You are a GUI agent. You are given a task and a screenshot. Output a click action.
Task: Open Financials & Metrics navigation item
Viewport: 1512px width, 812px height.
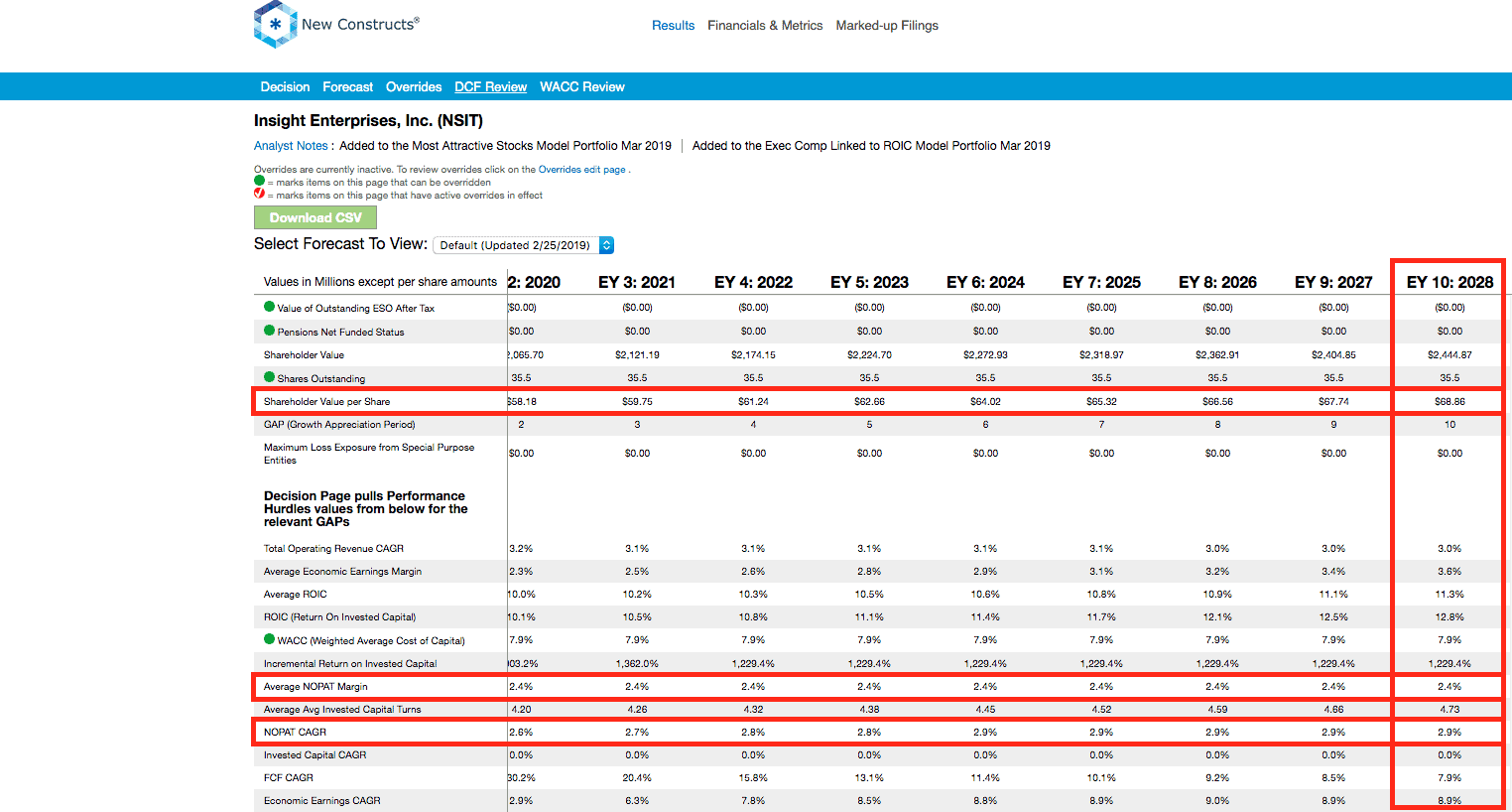point(765,26)
